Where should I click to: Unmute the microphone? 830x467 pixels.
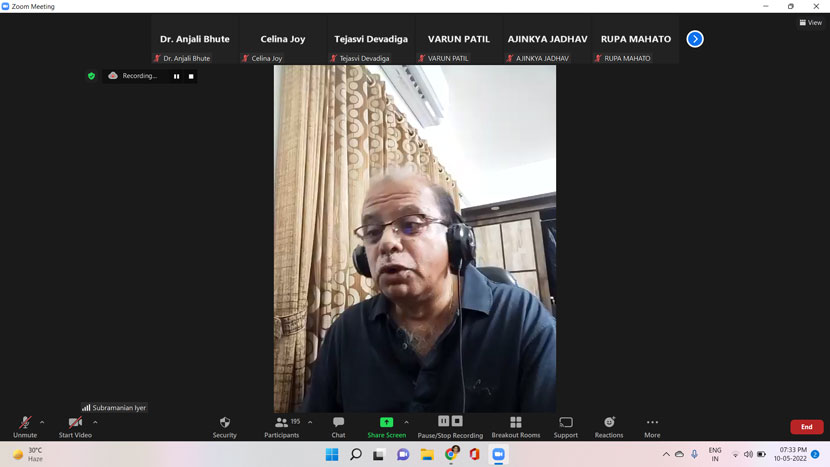25,426
